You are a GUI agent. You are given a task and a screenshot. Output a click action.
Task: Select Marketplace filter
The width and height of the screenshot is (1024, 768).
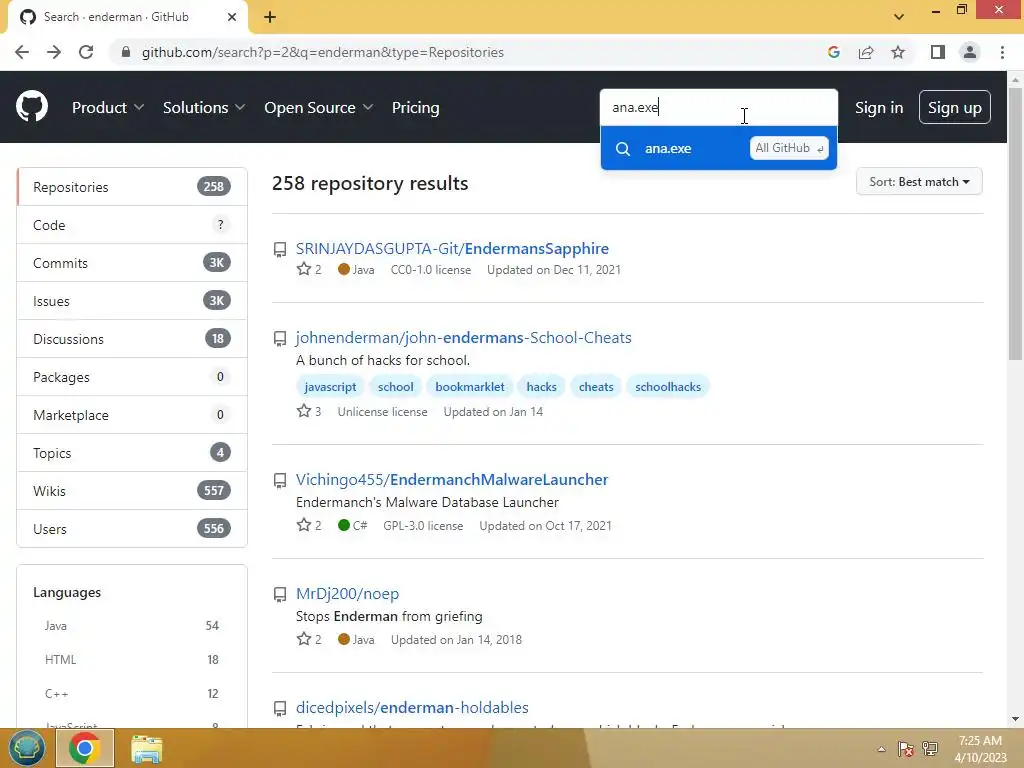(x=132, y=415)
